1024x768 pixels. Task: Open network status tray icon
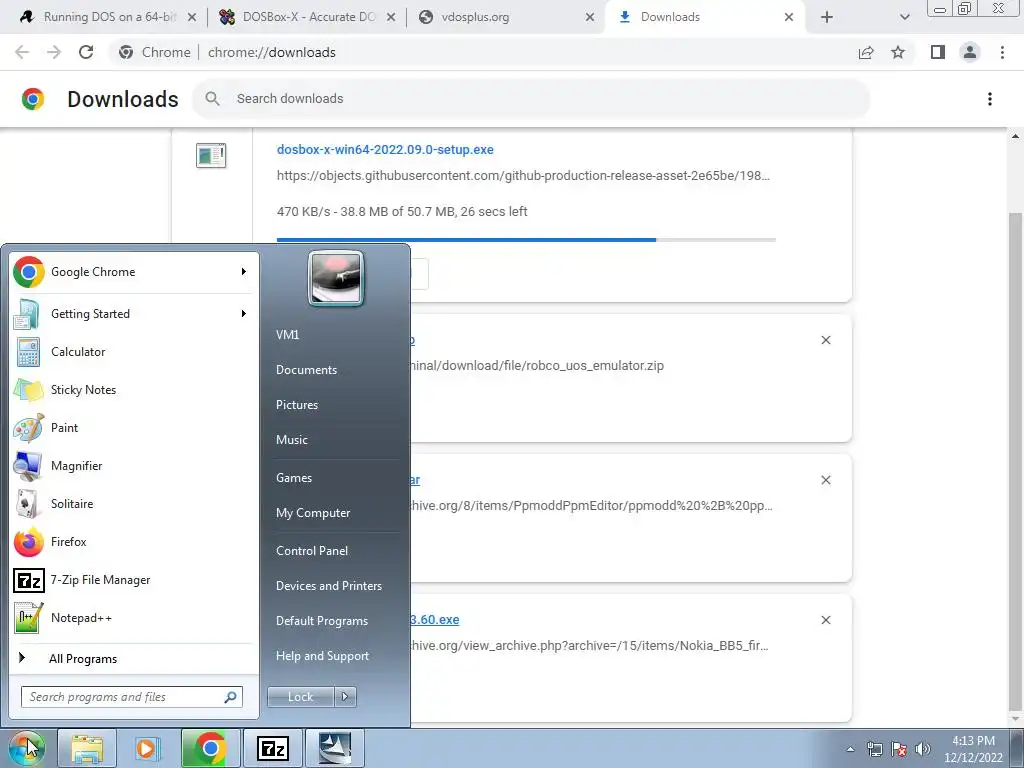(x=874, y=749)
